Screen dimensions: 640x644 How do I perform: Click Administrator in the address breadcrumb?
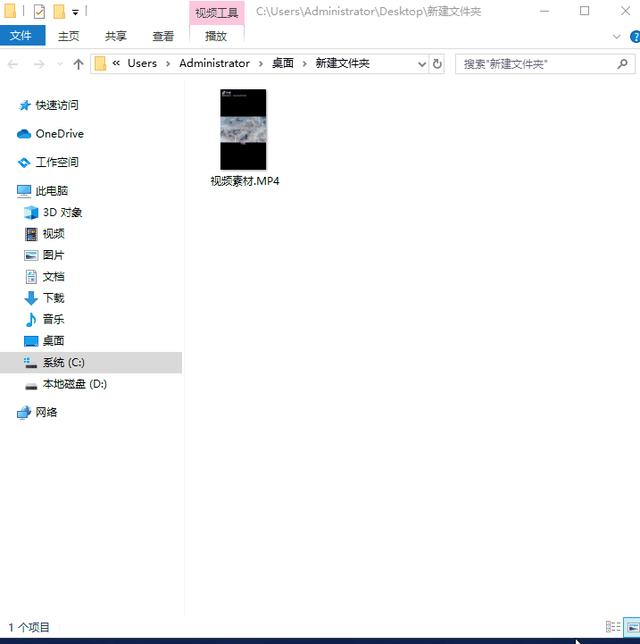tap(214, 63)
